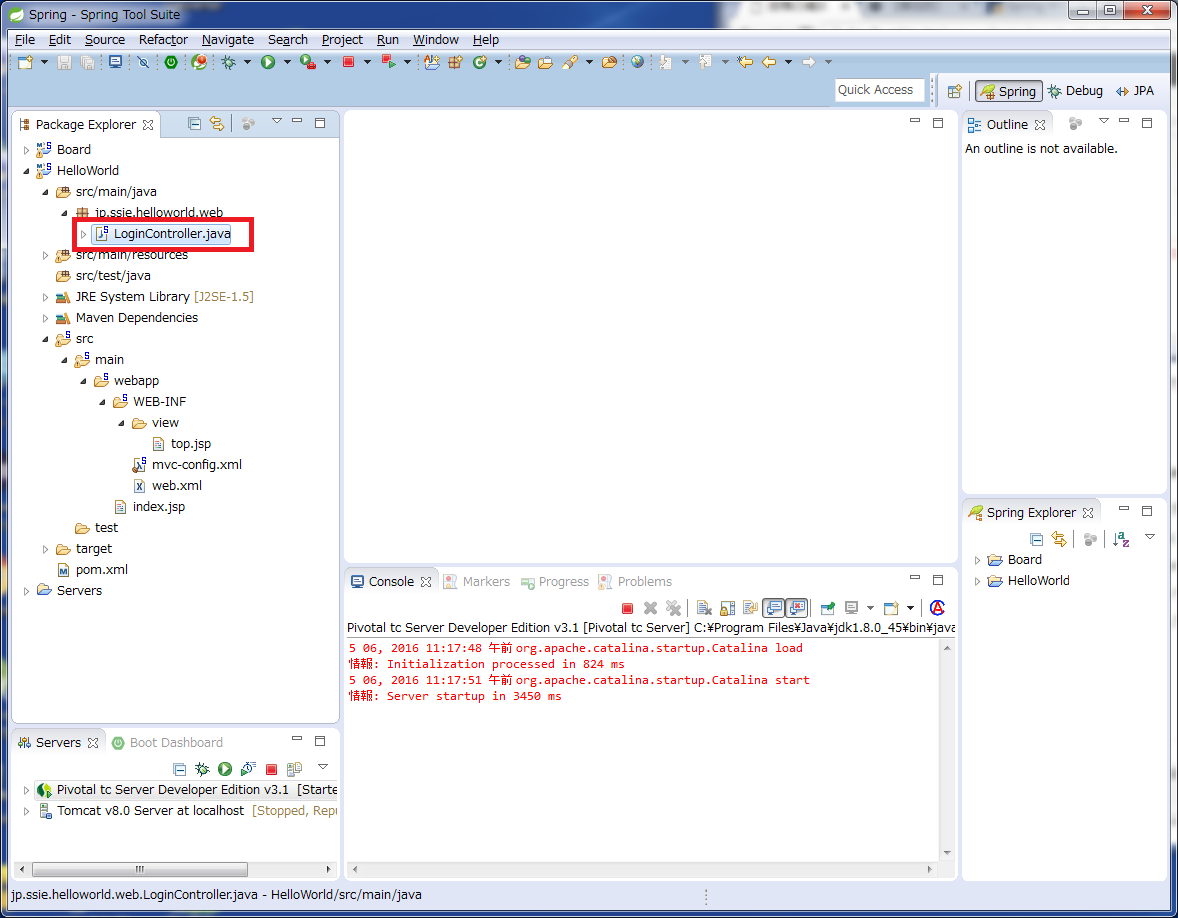Stop the server from Servers panel toolbar

271,769
